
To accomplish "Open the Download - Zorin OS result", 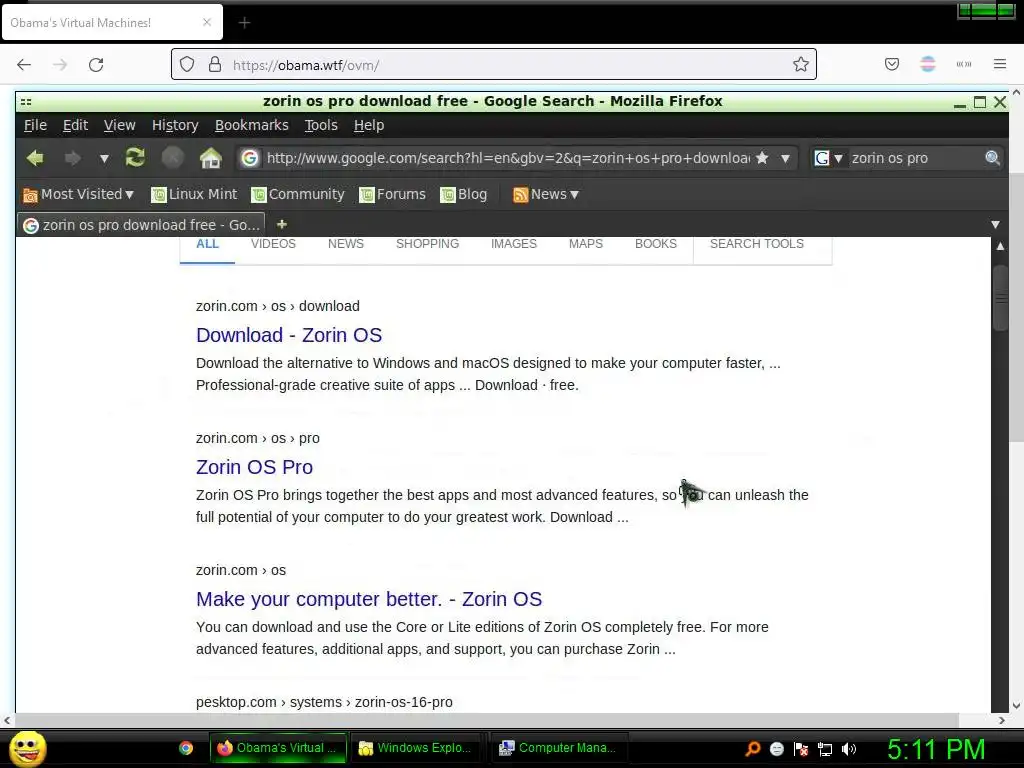I will [x=289, y=335].
